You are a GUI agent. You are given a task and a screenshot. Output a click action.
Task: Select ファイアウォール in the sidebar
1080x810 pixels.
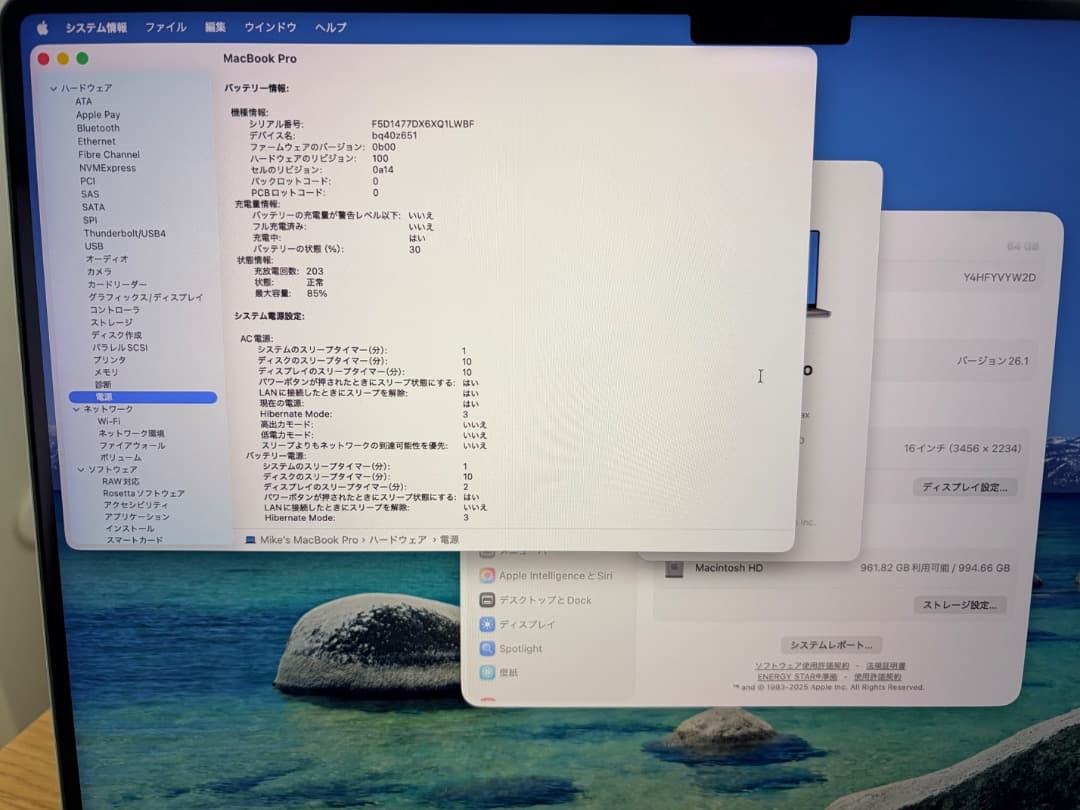tap(132, 446)
